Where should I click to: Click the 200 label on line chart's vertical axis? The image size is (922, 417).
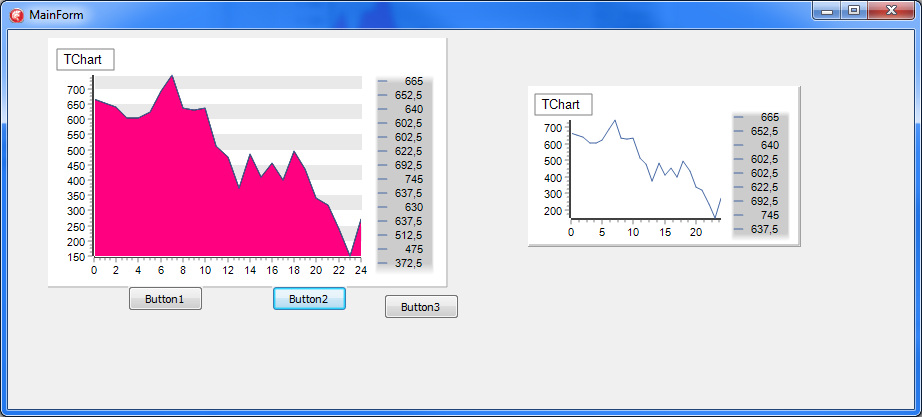click(554, 211)
